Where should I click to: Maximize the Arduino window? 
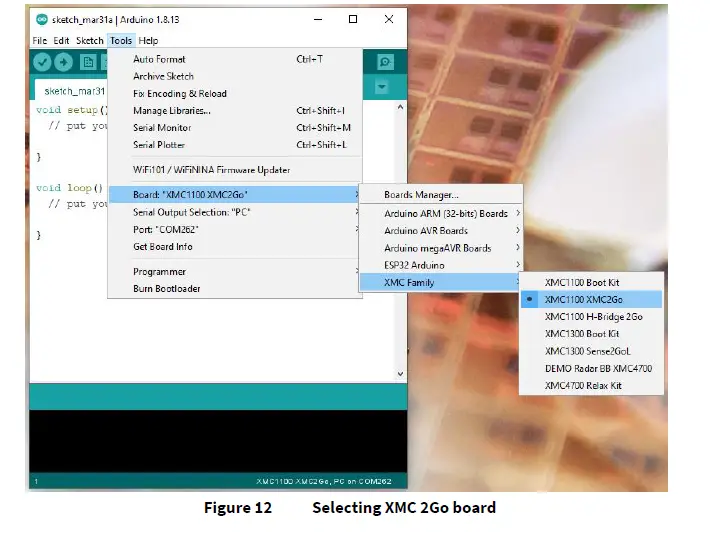point(353,19)
